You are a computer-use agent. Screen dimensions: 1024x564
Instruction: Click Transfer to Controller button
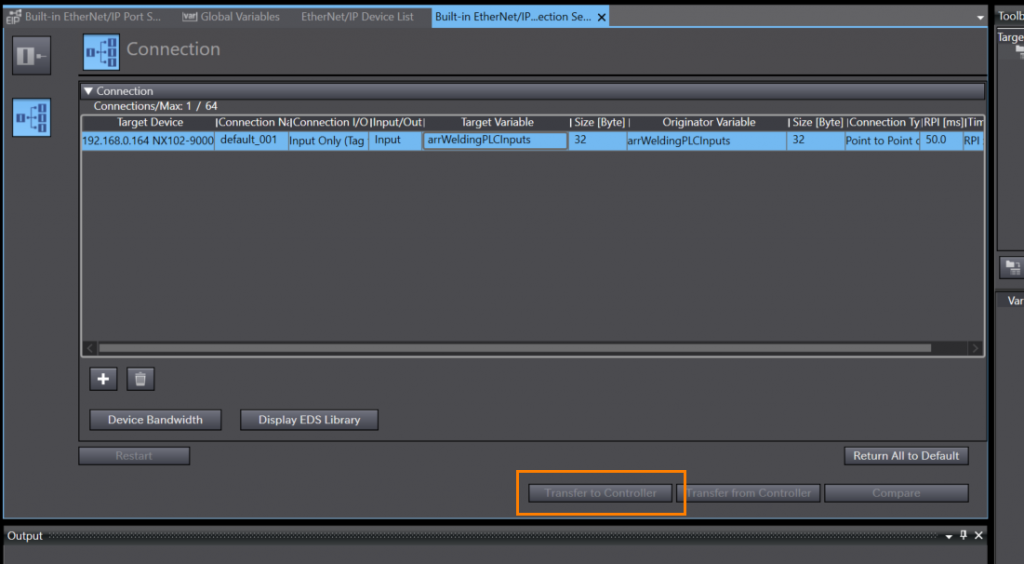(x=600, y=493)
